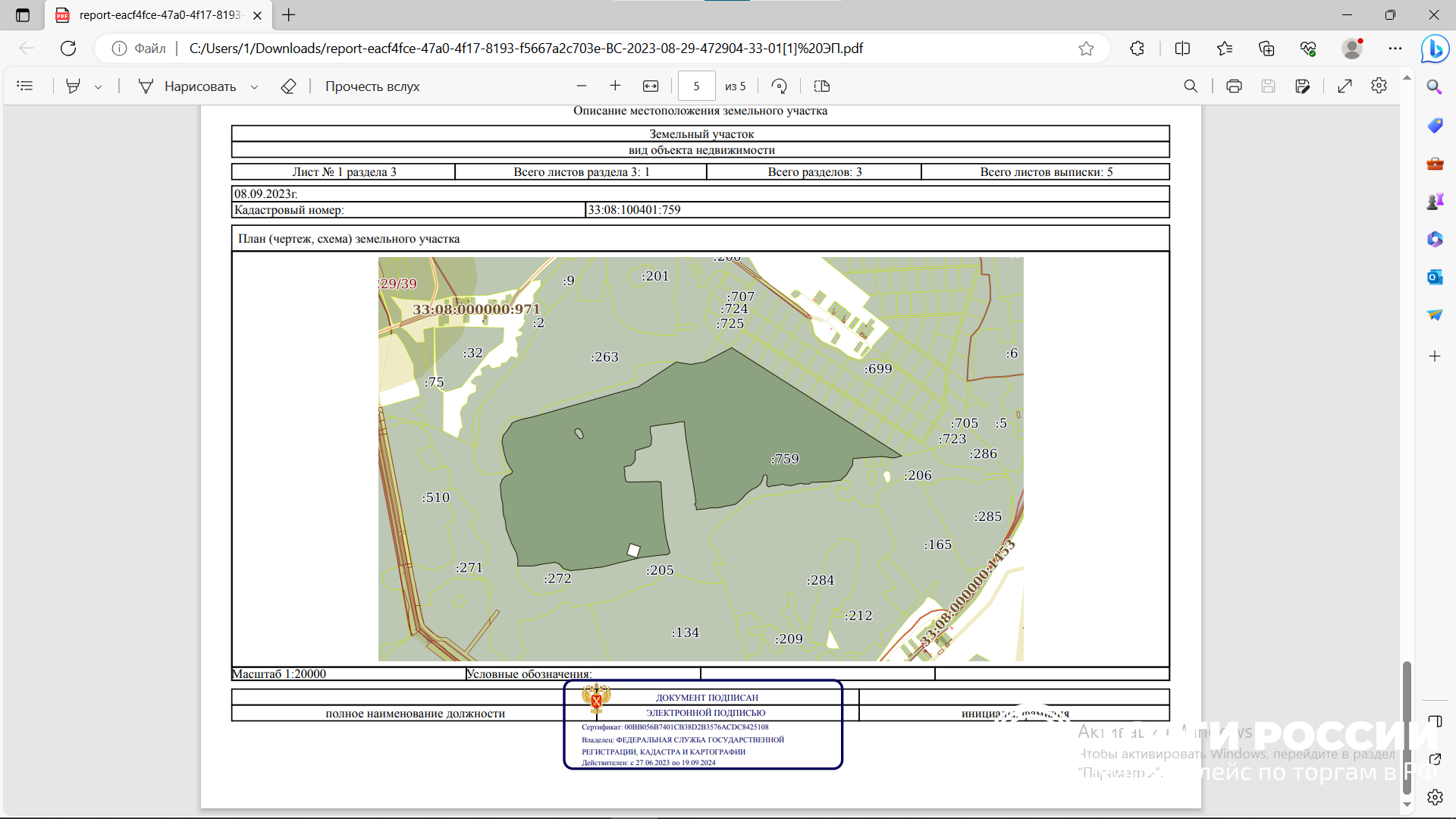Add page to favorites star
The image size is (1456, 819).
click(x=1086, y=49)
